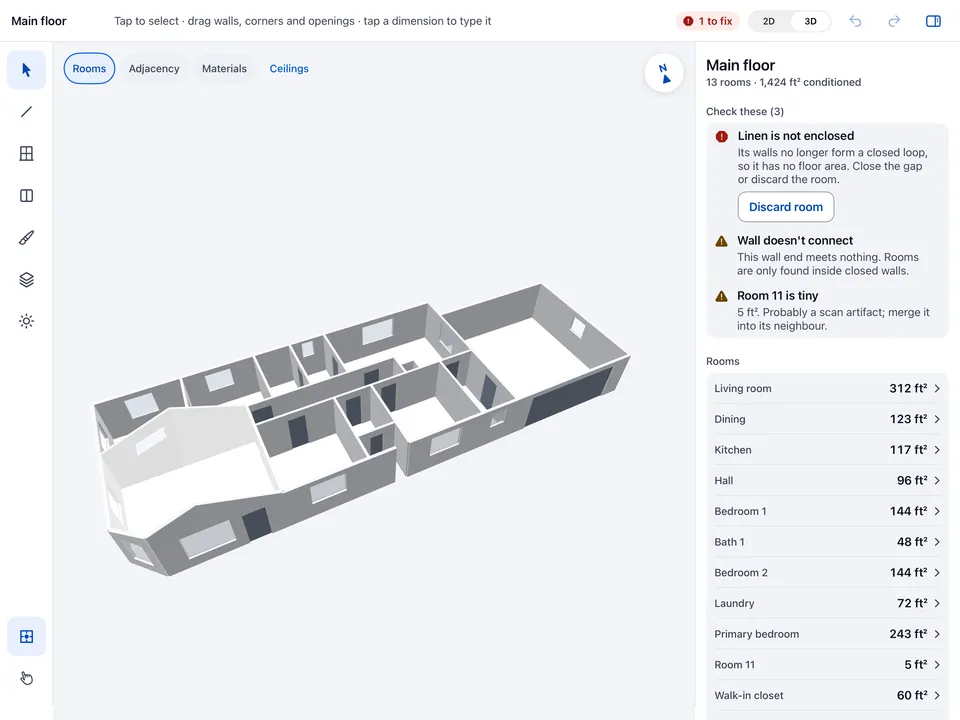
Task: Expand the Bedroom 2 chevron
Action: pyautogui.click(x=937, y=572)
